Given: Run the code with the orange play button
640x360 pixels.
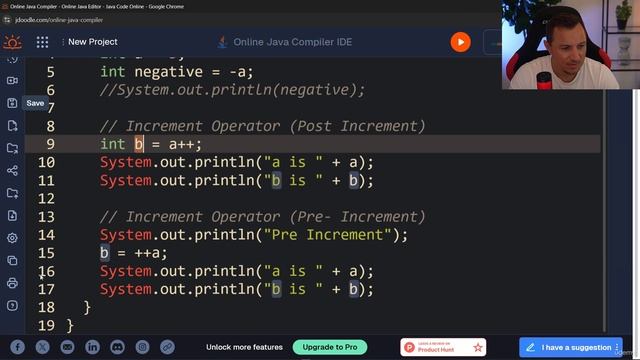Looking at the screenshot, I should click(x=460, y=42).
